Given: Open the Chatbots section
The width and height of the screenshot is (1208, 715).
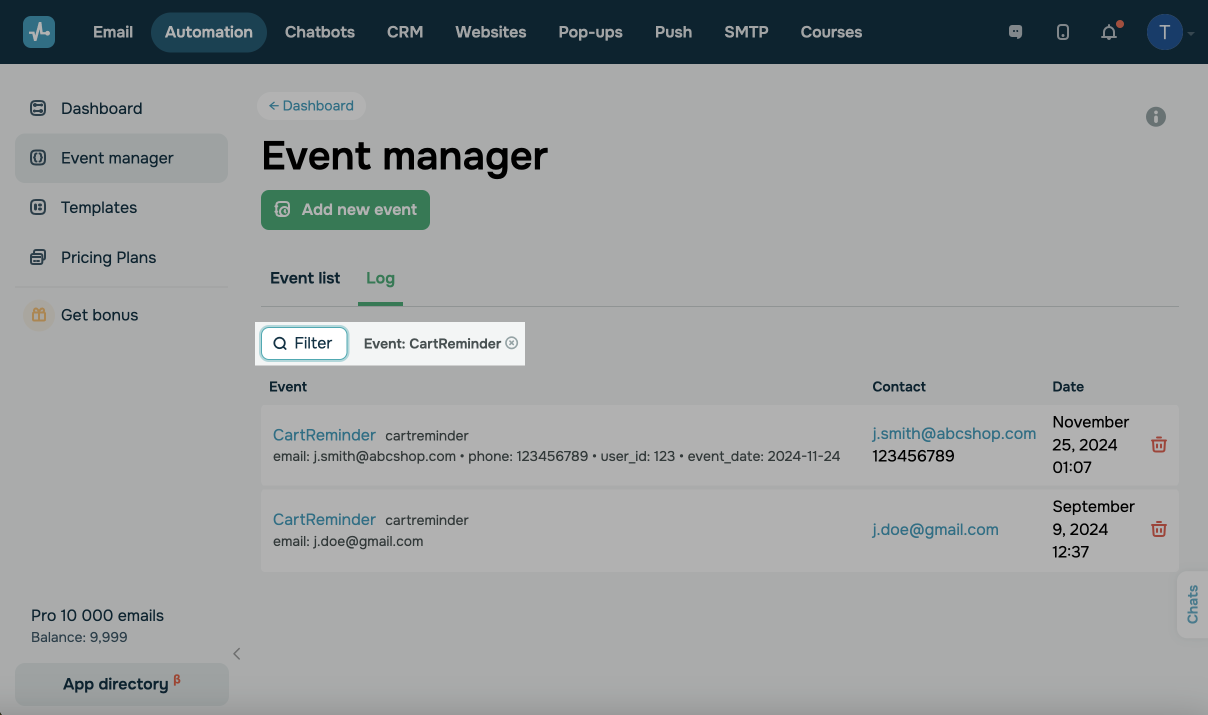Looking at the screenshot, I should pos(320,32).
